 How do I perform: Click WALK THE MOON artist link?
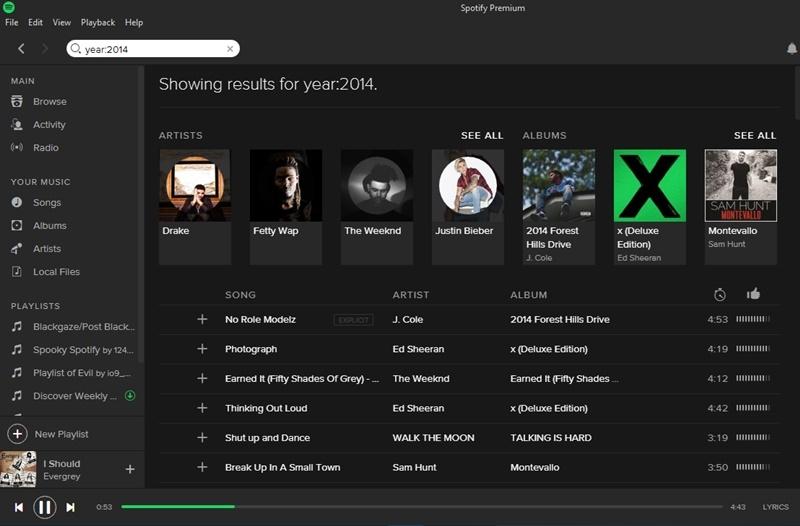433,438
